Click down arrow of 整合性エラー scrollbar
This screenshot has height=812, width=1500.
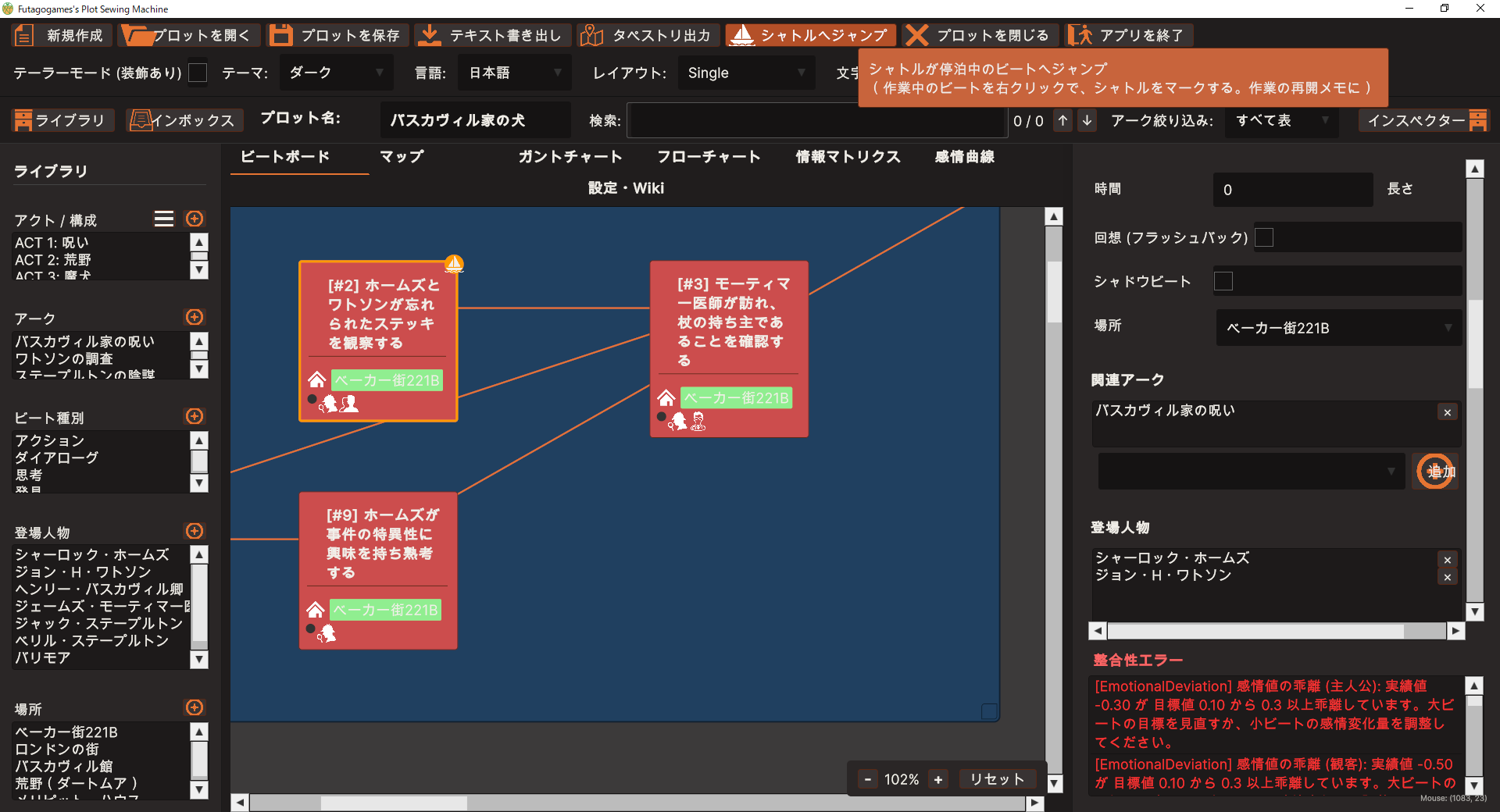pos(1473,785)
